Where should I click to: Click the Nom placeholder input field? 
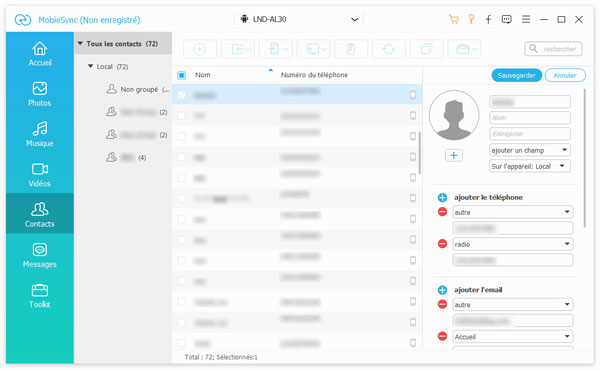530,118
